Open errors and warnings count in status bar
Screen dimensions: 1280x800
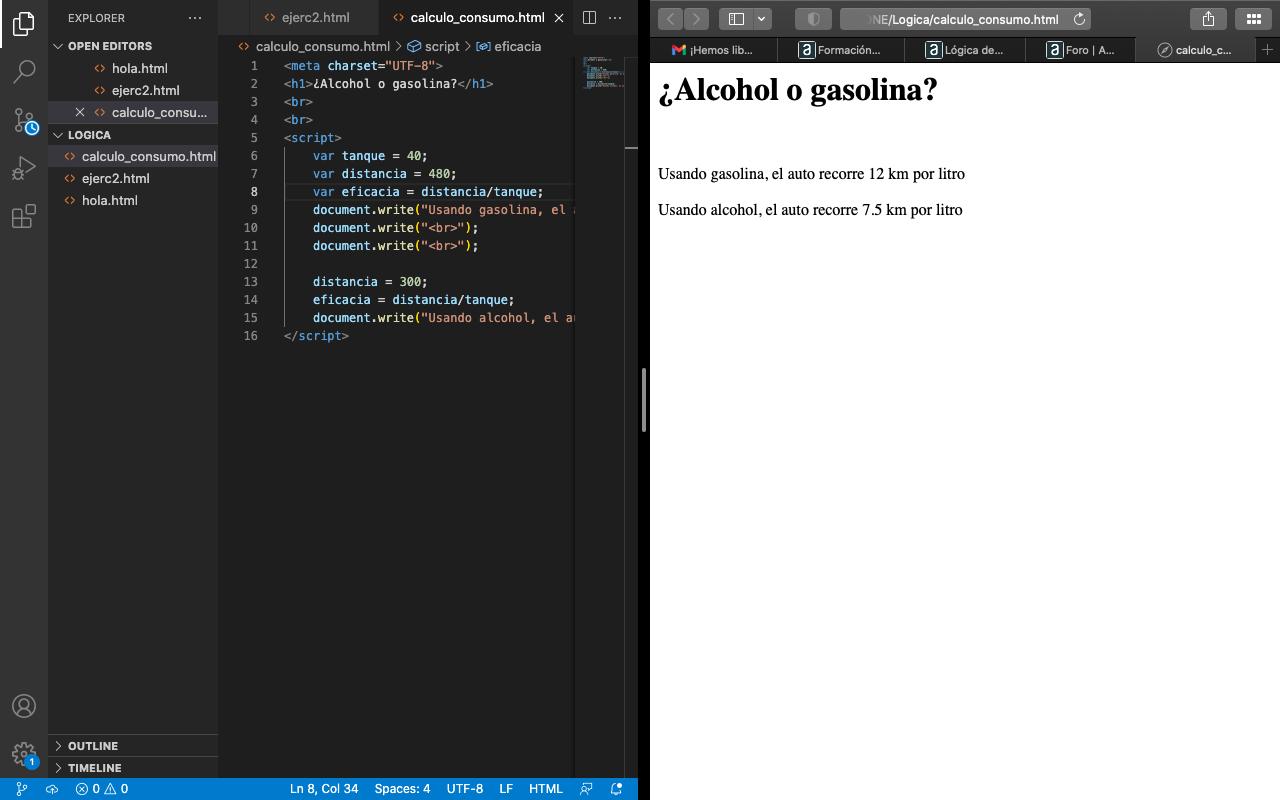(101, 789)
